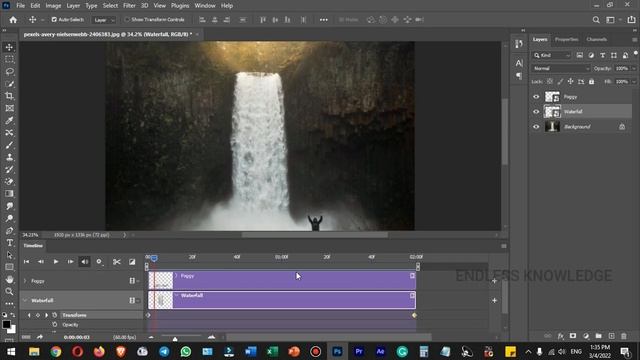Delete layer with trash icon
This screenshot has width=640, height=360.
[624, 336]
